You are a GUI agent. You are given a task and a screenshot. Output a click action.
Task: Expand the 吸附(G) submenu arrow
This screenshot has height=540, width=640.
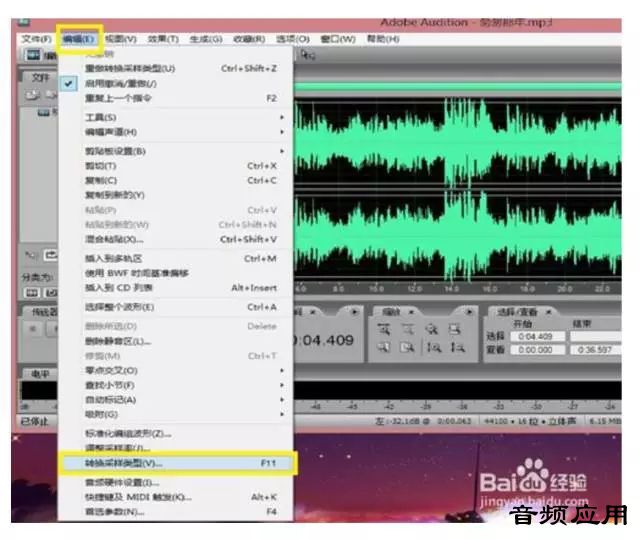point(282,415)
